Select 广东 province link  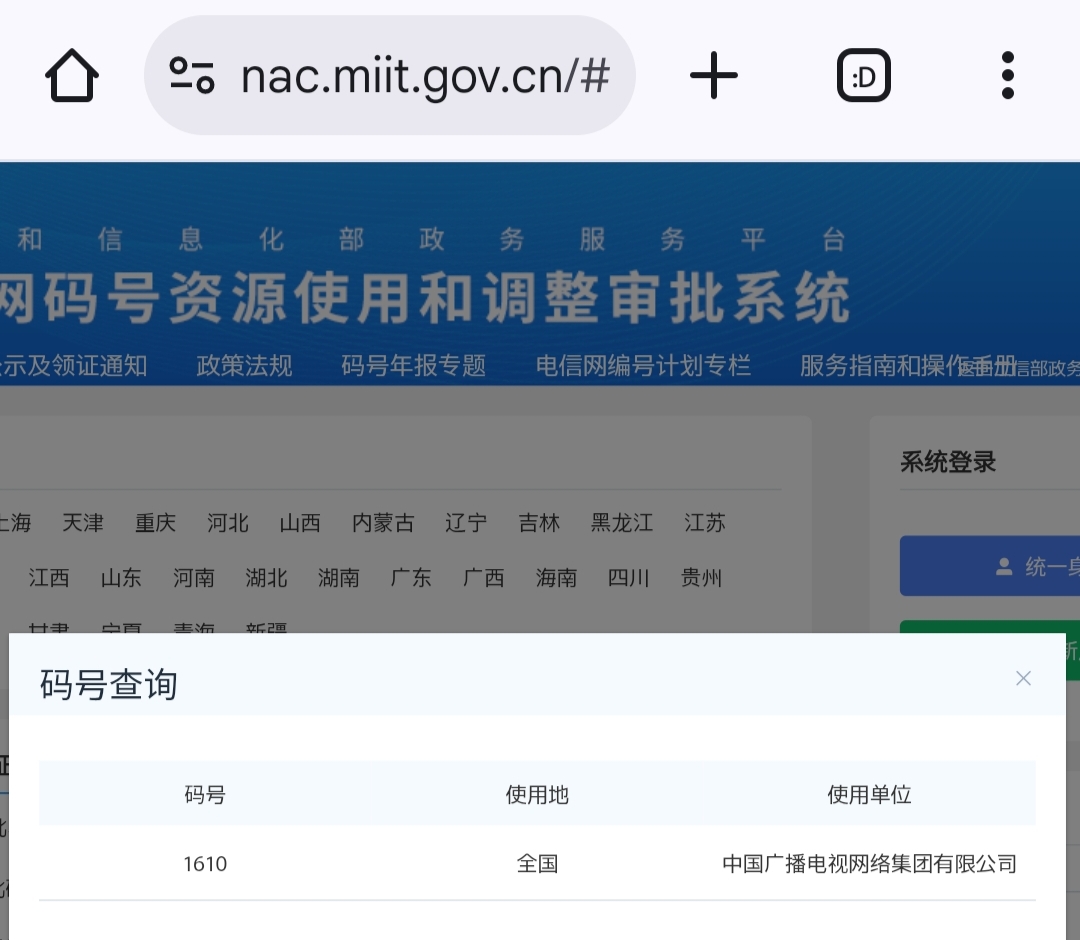(x=411, y=578)
